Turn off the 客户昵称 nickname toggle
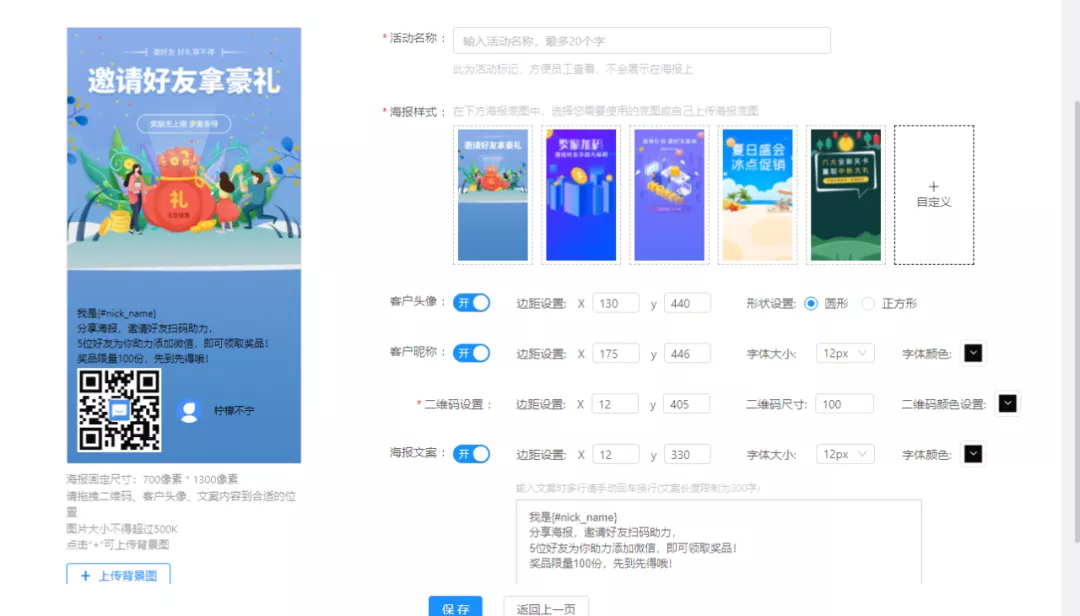This screenshot has height=616, width=1080. coord(472,353)
